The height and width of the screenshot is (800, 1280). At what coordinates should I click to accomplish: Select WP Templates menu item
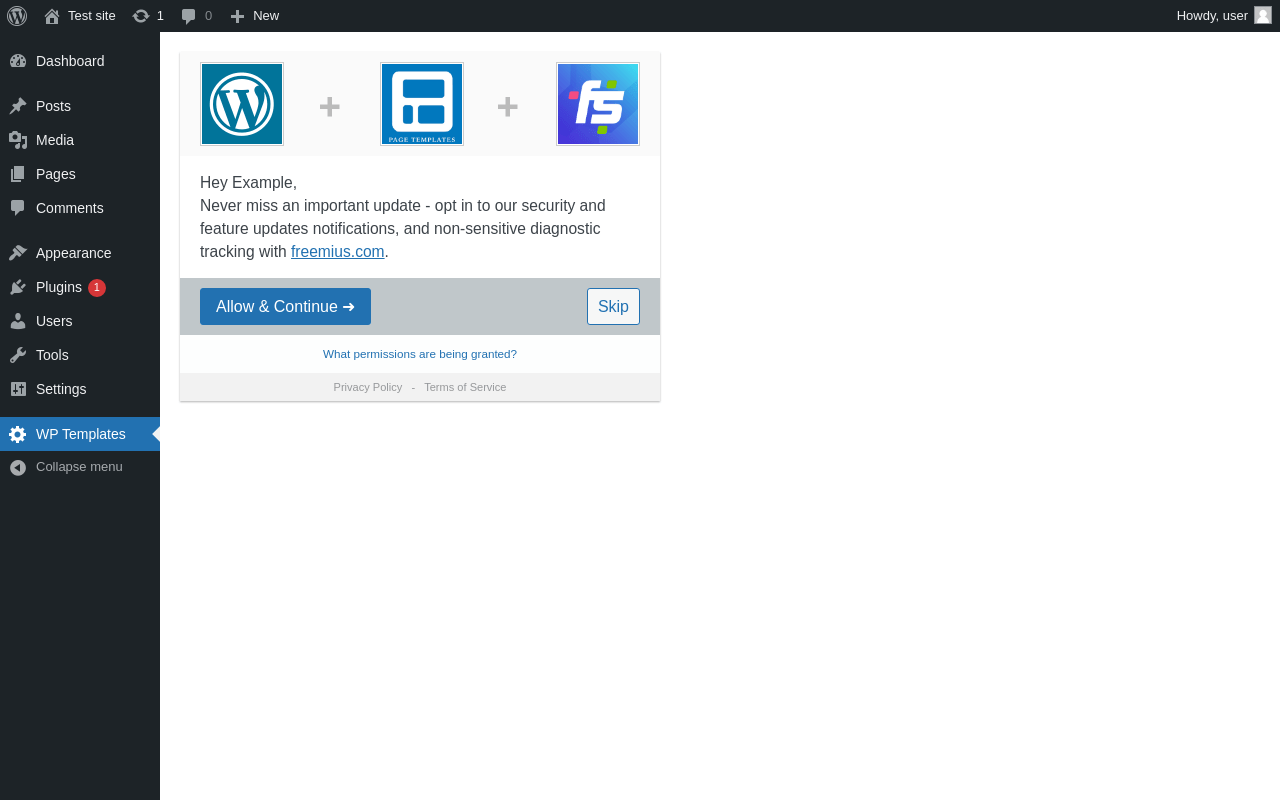click(x=80, y=434)
